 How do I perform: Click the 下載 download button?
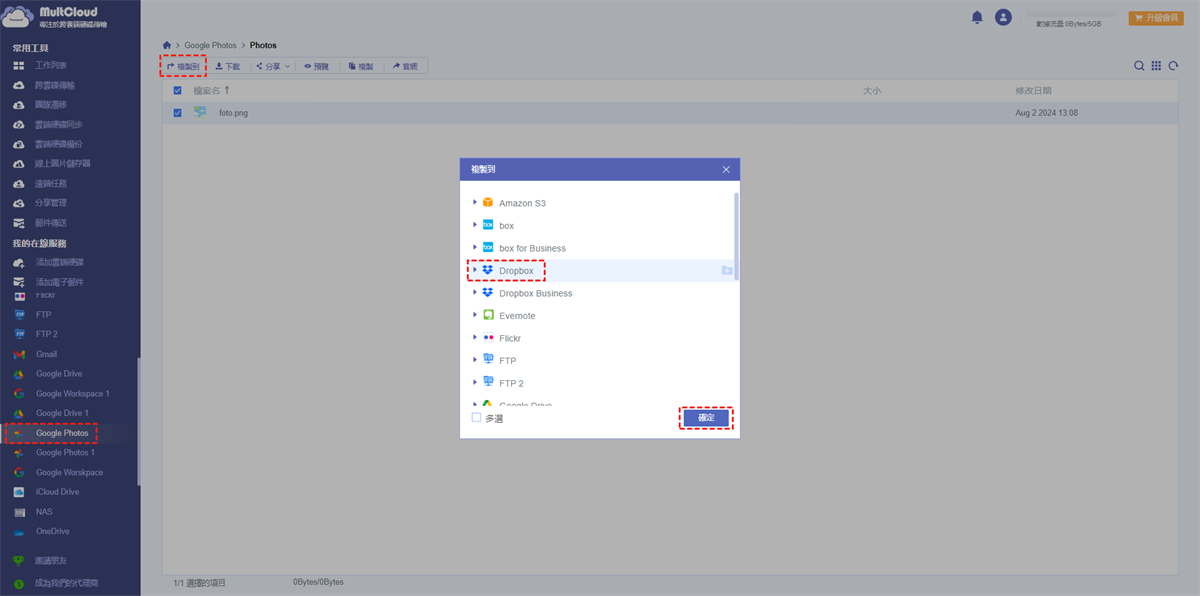tap(228, 66)
